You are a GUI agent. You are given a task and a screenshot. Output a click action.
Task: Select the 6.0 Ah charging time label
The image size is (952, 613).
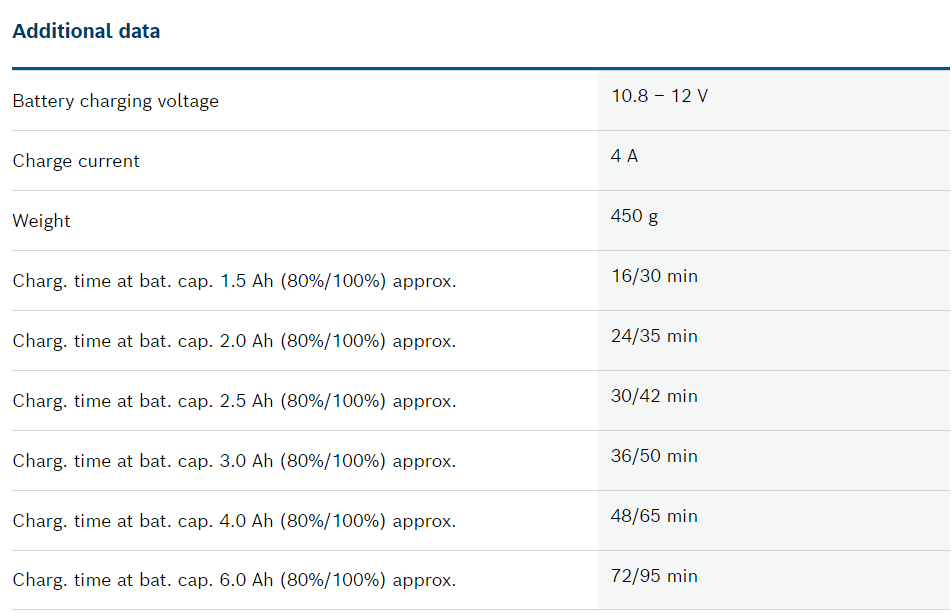[x=234, y=580]
